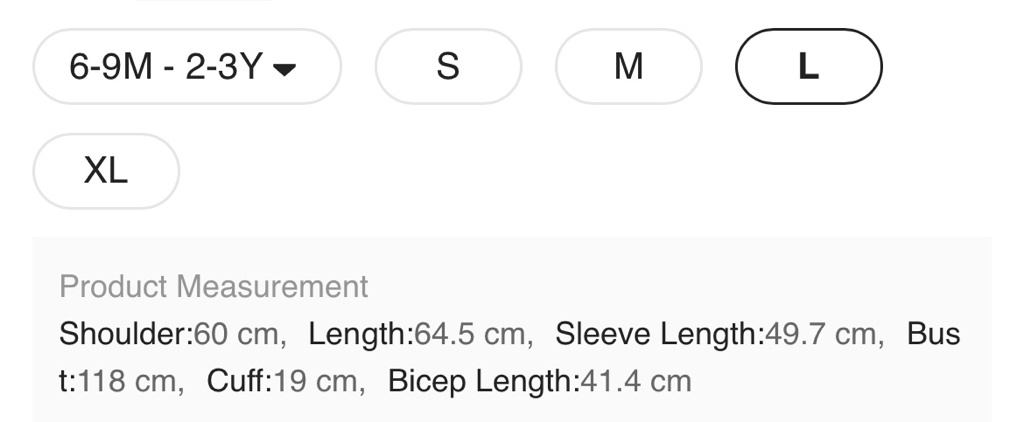Choose the M size option
Screen dimensions: 1024x422
point(628,67)
